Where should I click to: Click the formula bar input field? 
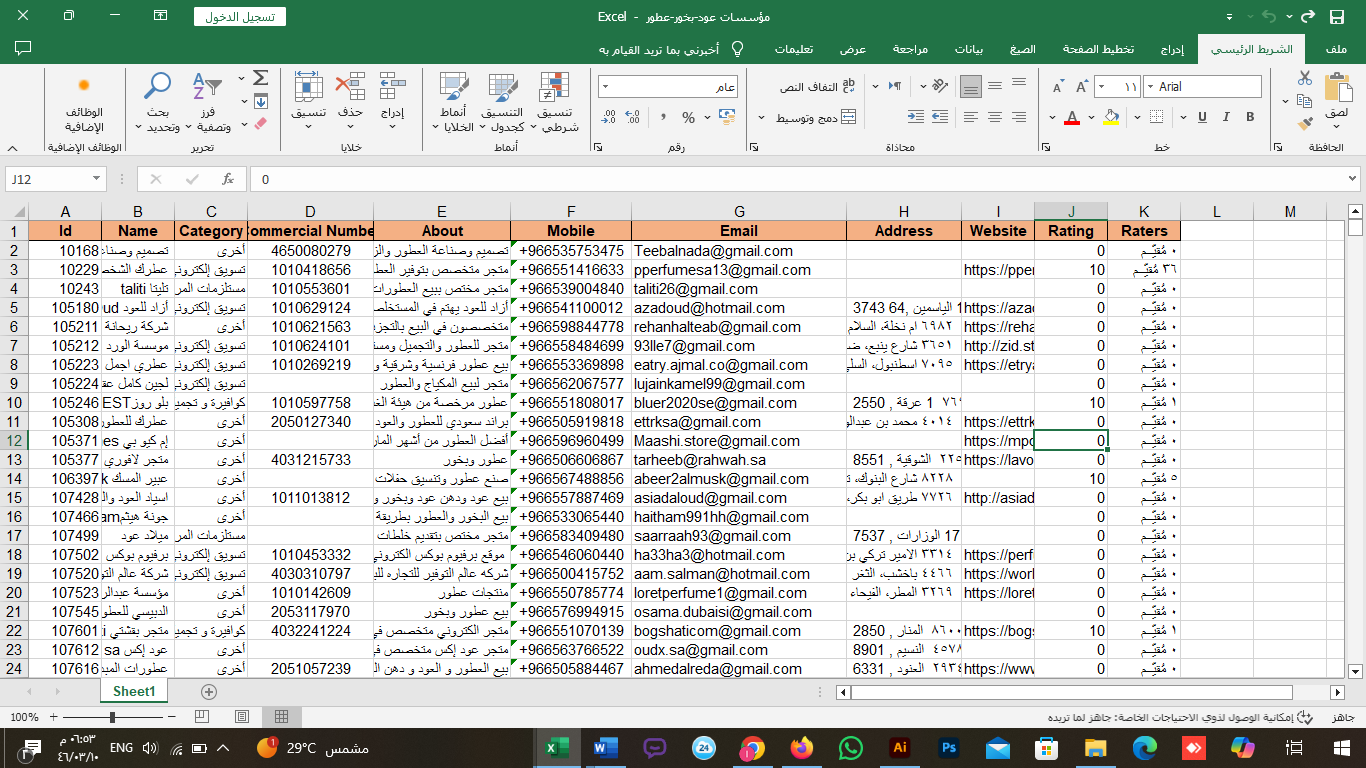(800, 179)
